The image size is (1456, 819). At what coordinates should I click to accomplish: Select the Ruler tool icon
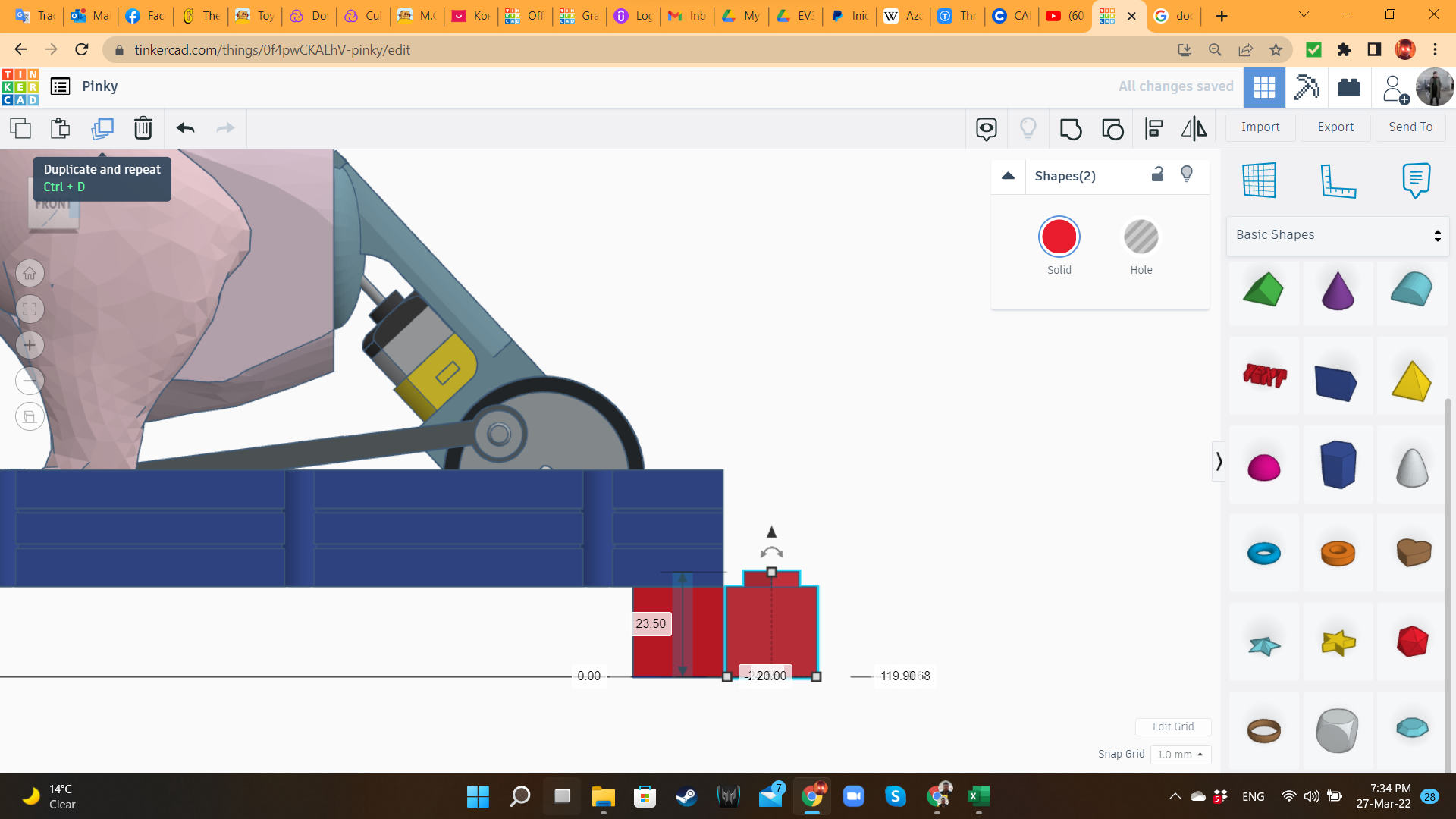[x=1338, y=180]
